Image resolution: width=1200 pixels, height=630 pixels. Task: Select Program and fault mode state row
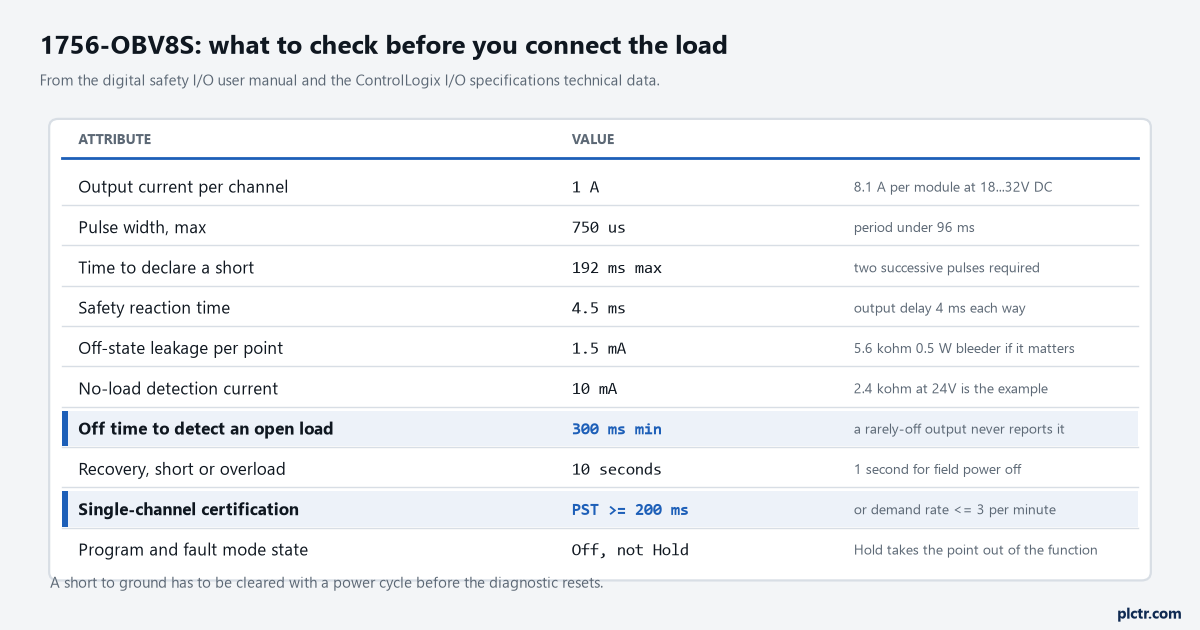[x=600, y=549]
